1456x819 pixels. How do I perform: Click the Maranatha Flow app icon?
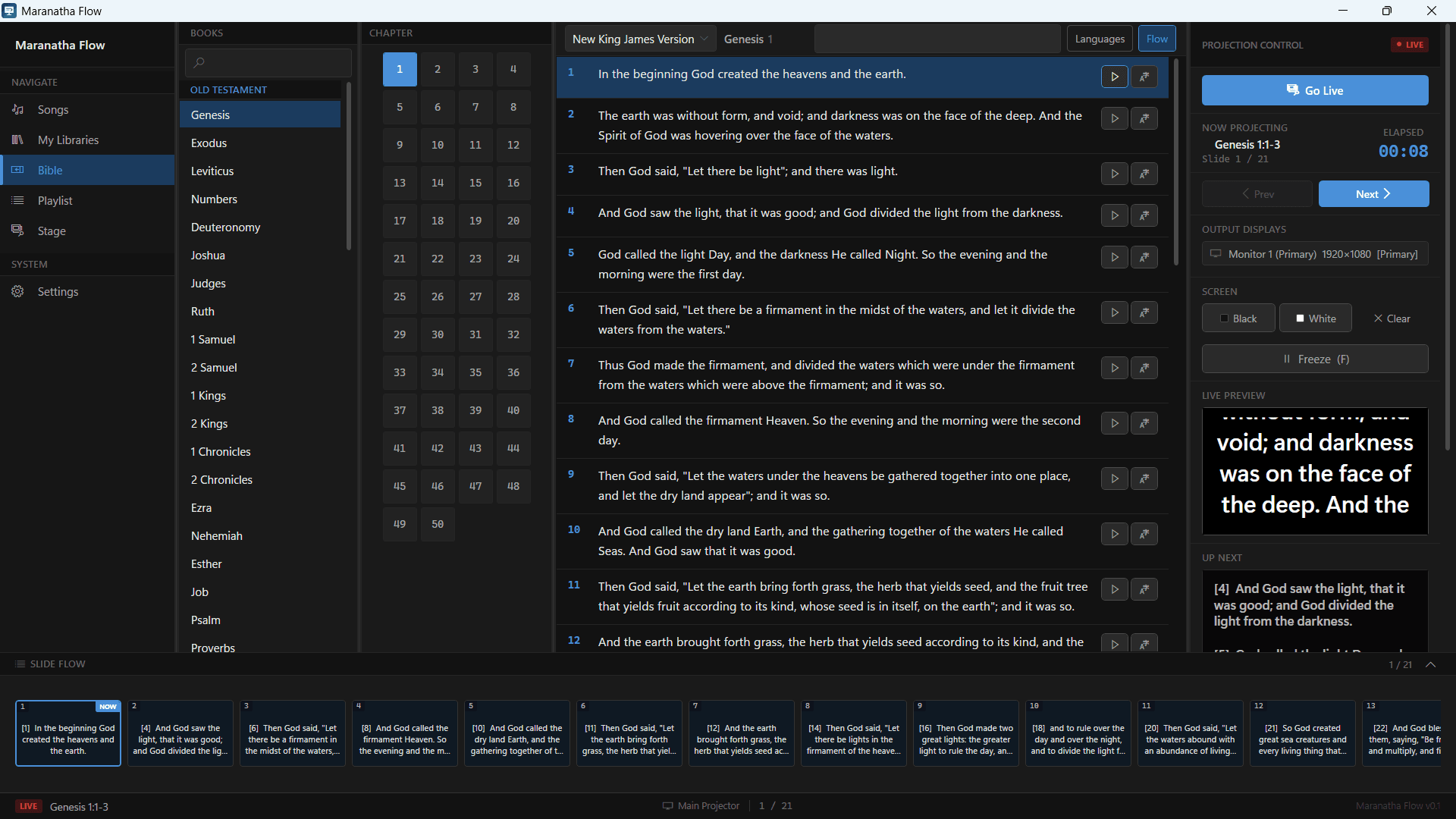[9, 11]
